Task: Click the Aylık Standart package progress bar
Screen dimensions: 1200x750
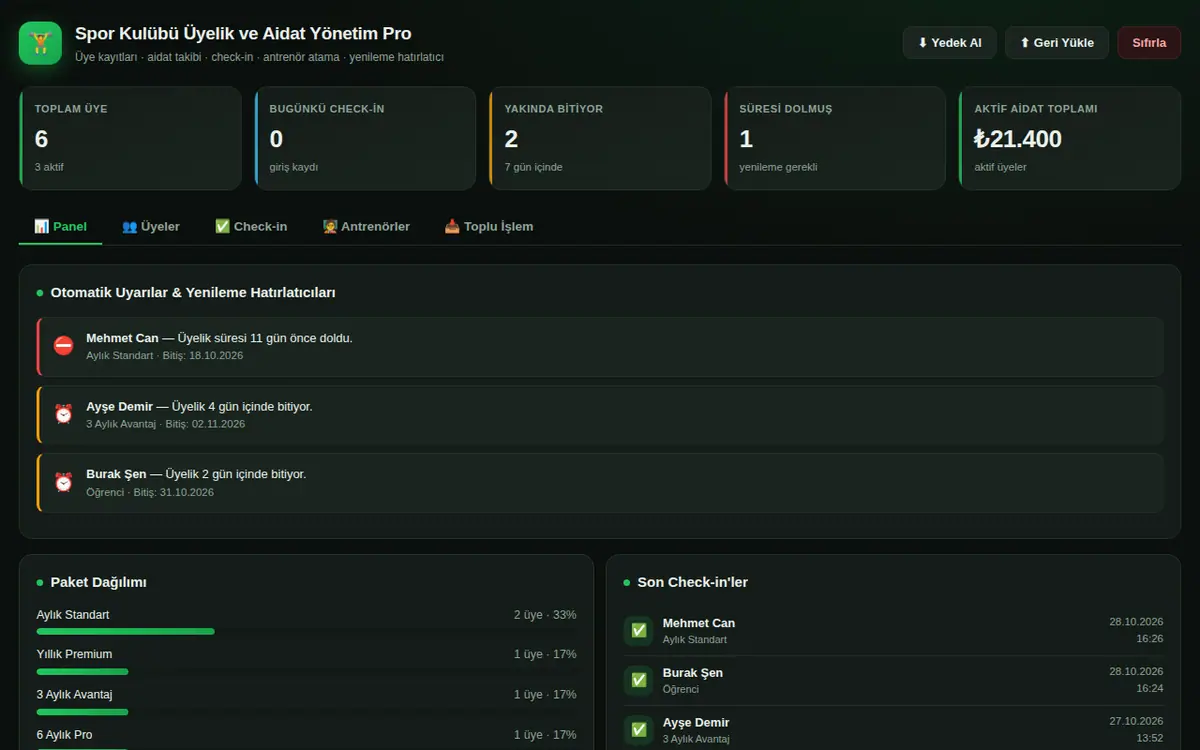Action: tap(307, 631)
